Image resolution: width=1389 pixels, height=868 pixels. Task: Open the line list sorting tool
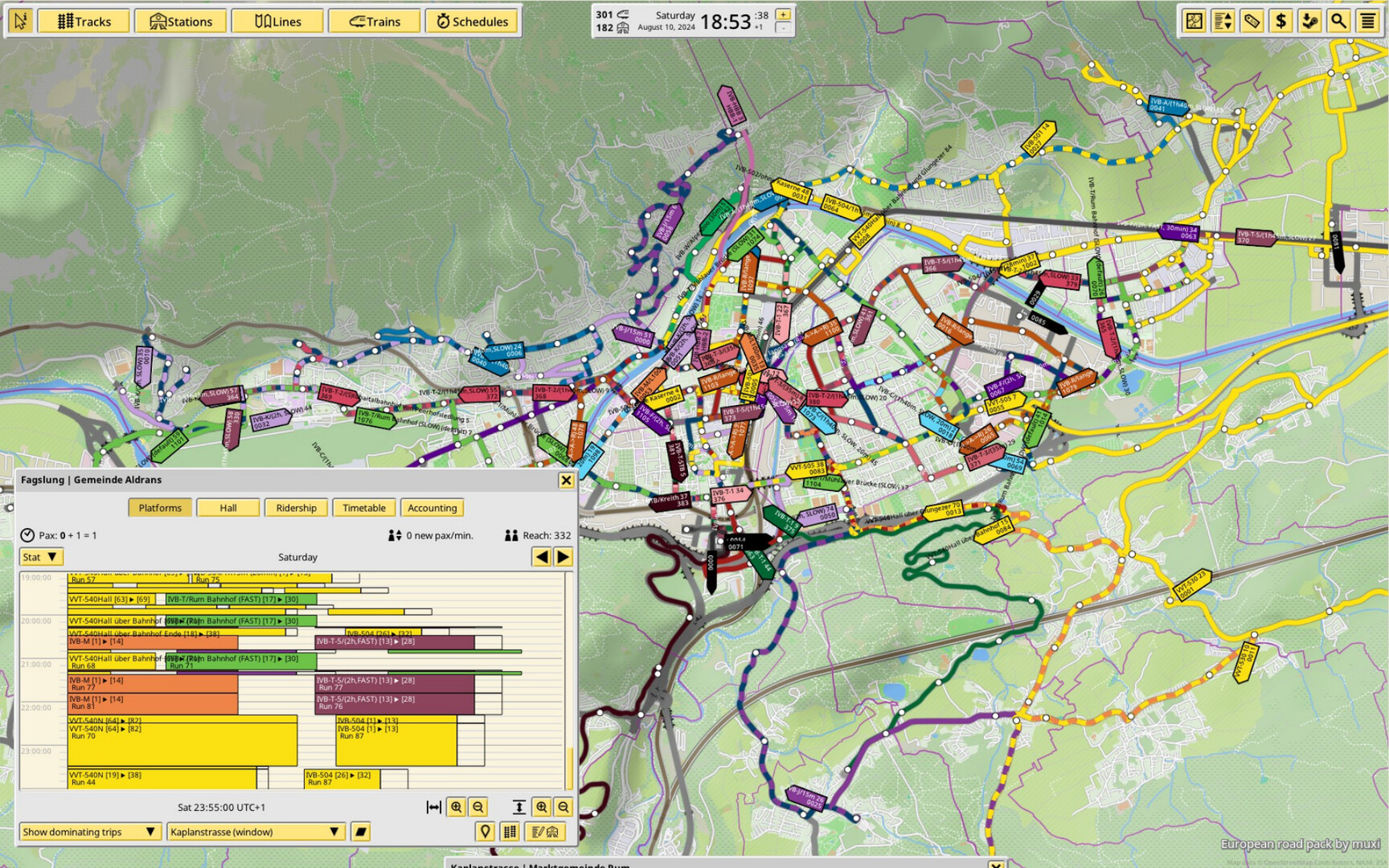(x=1223, y=20)
